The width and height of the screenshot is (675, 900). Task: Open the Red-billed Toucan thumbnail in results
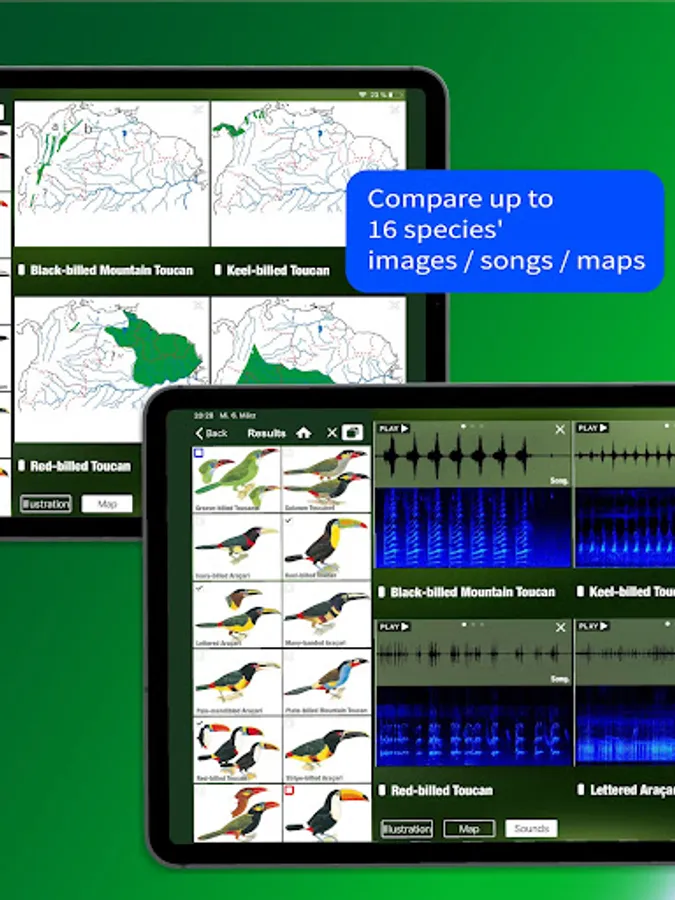236,750
